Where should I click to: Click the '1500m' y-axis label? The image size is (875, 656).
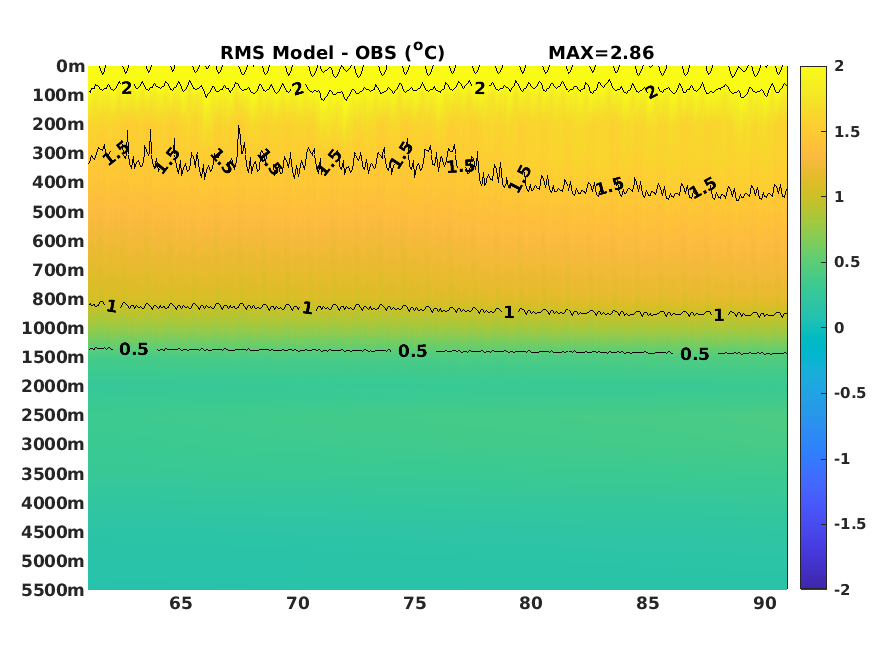(x=53, y=357)
